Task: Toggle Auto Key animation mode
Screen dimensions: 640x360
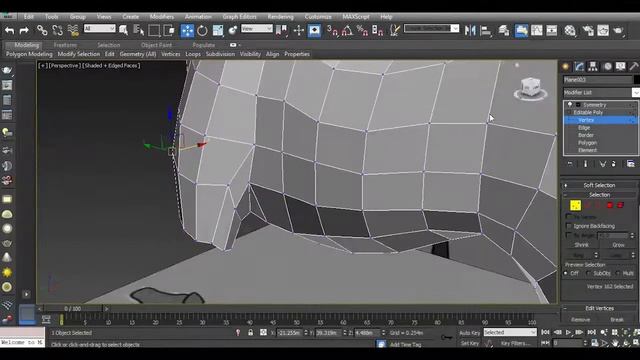Action: tap(470, 333)
